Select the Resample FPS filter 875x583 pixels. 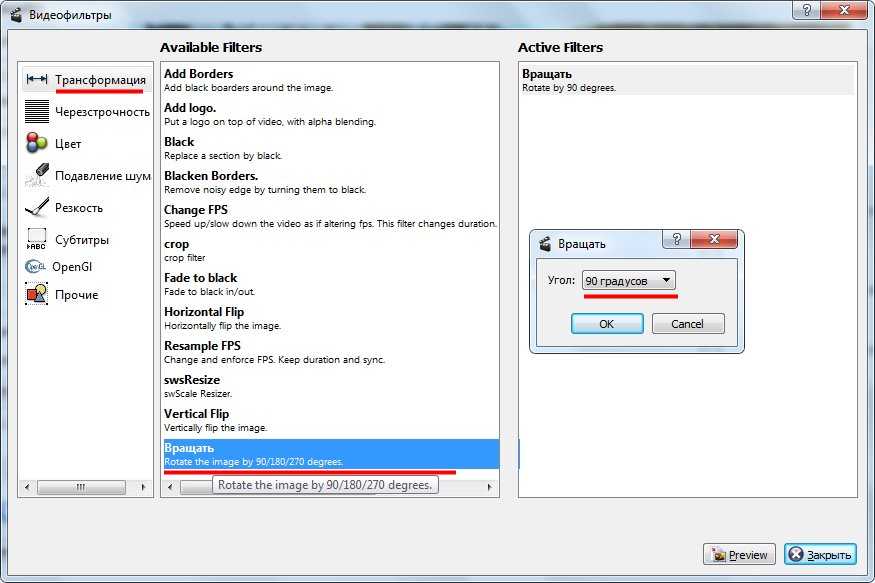point(330,352)
